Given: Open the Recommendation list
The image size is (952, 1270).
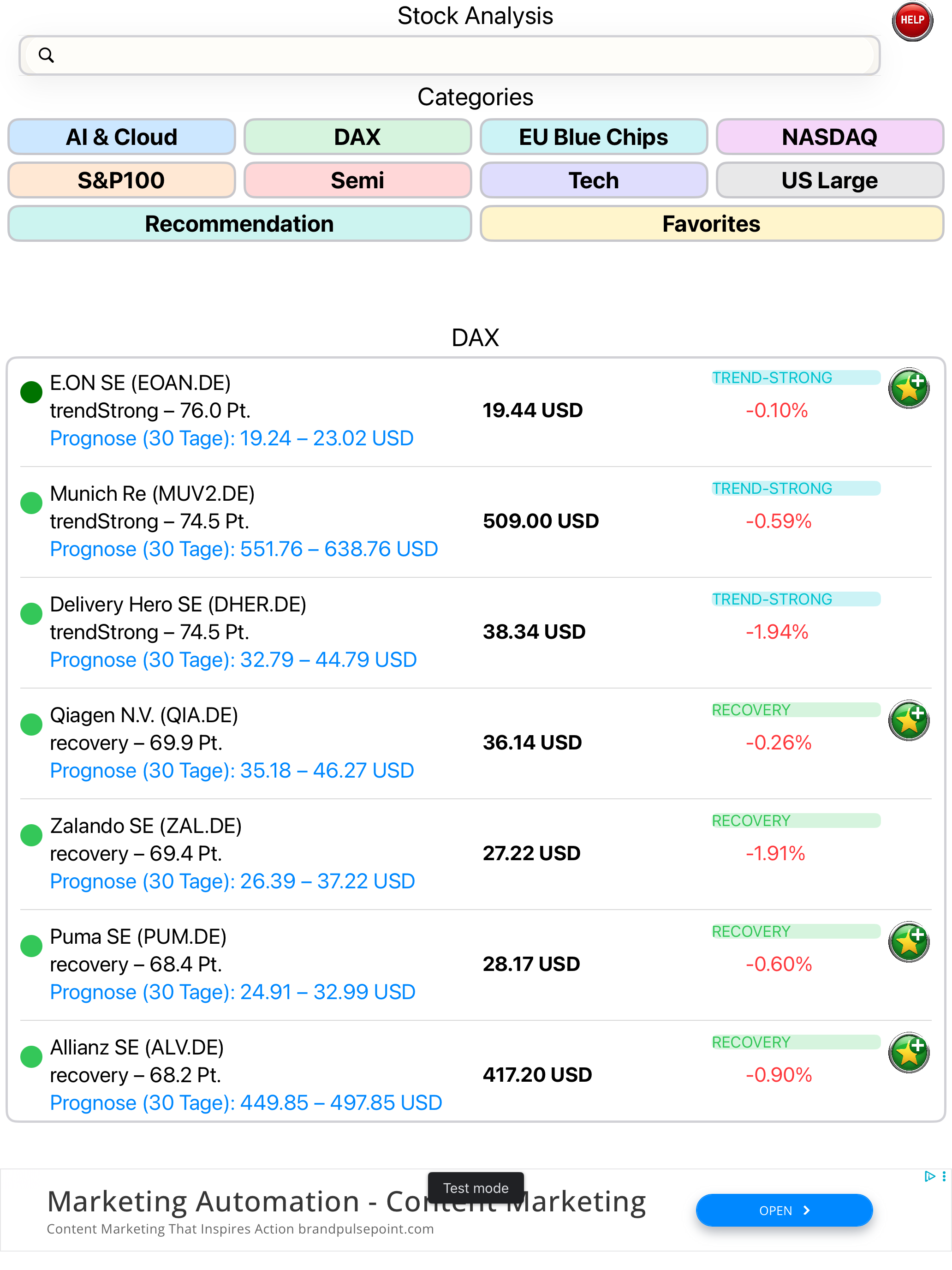Looking at the screenshot, I should coord(240,224).
